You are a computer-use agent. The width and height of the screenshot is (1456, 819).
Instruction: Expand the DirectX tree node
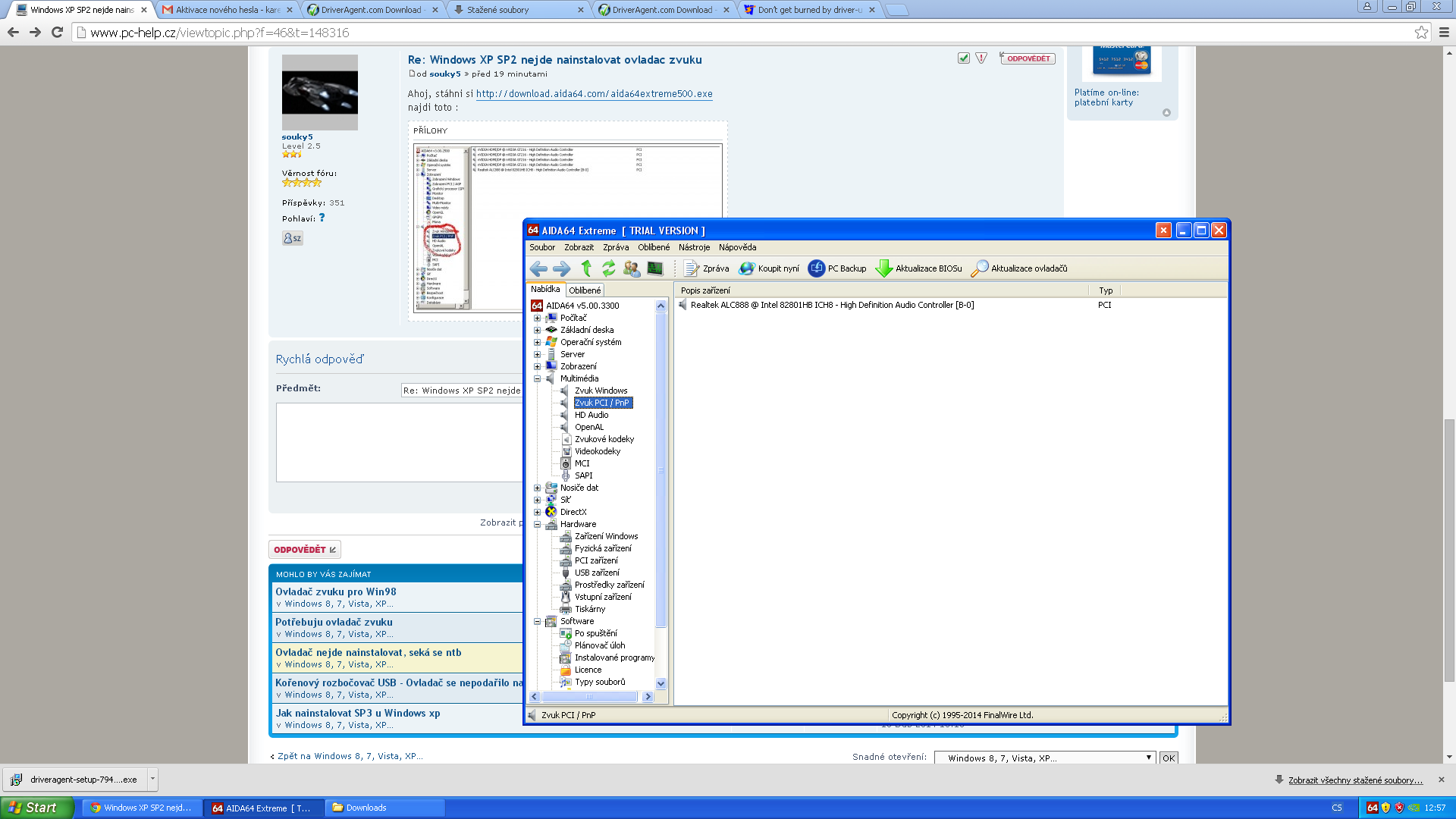pos(537,513)
